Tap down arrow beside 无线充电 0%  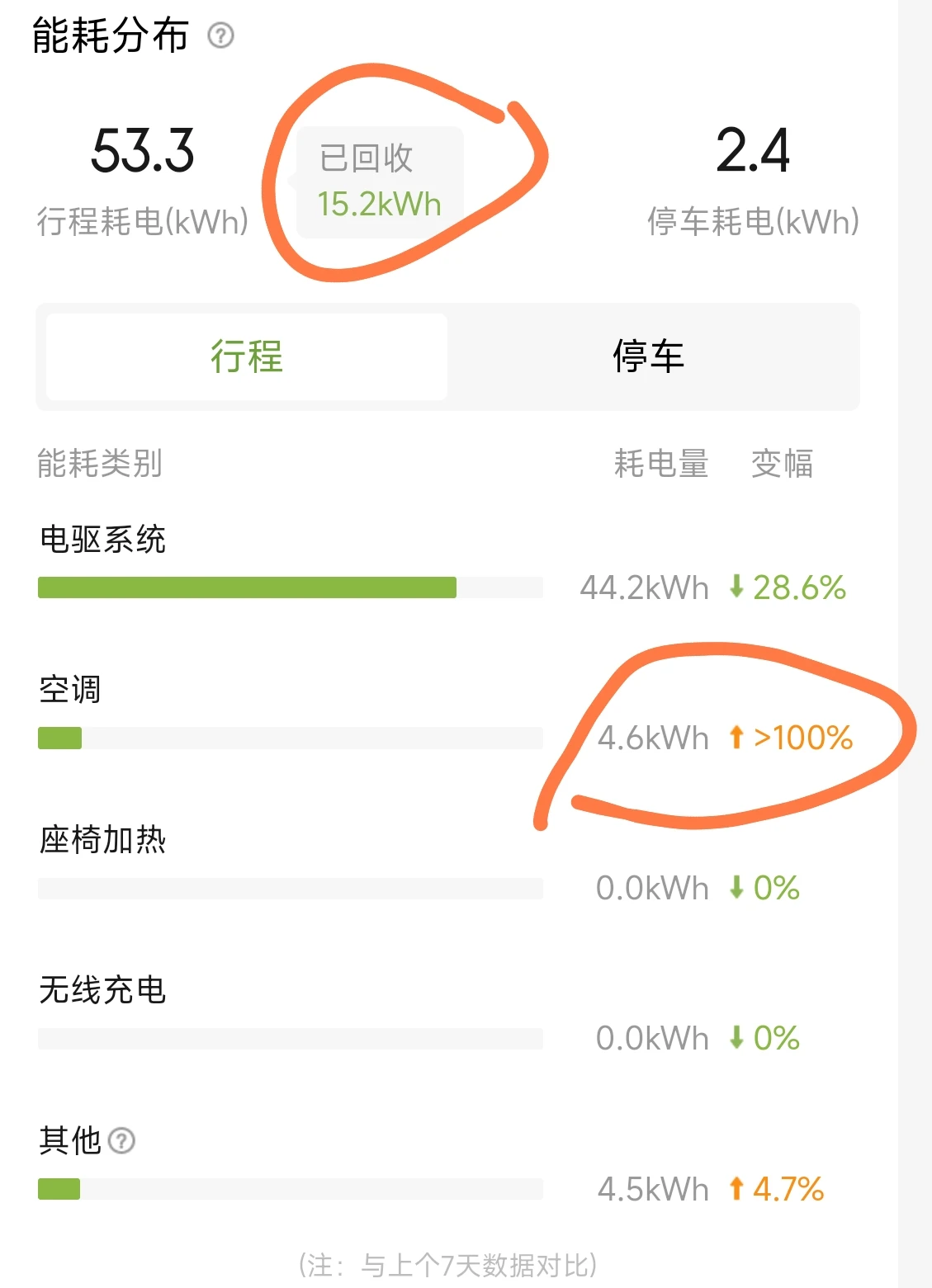click(736, 1037)
